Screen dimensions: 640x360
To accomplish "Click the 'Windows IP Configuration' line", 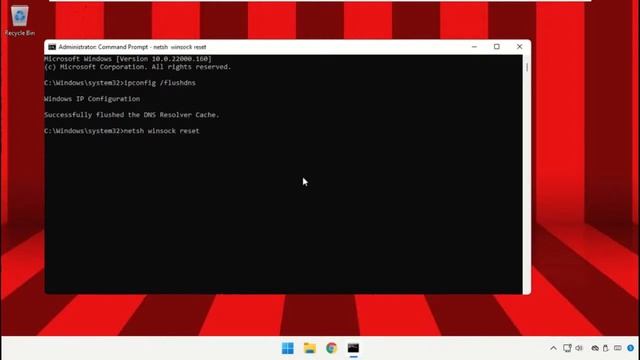I will point(92,99).
